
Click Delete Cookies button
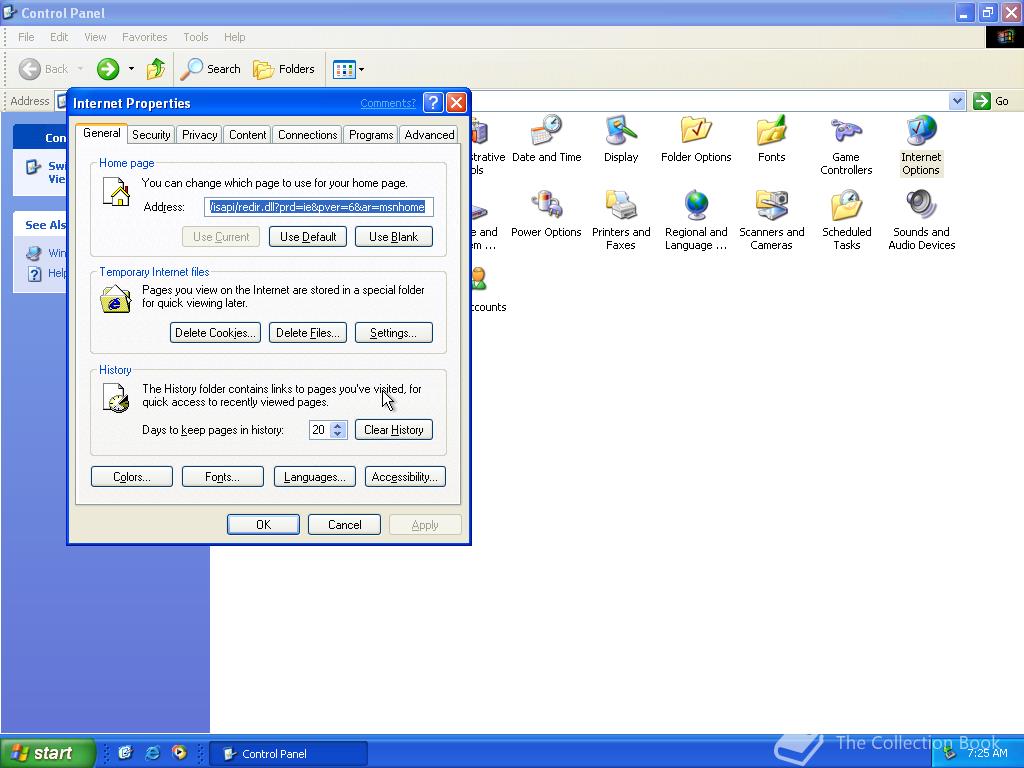click(215, 332)
